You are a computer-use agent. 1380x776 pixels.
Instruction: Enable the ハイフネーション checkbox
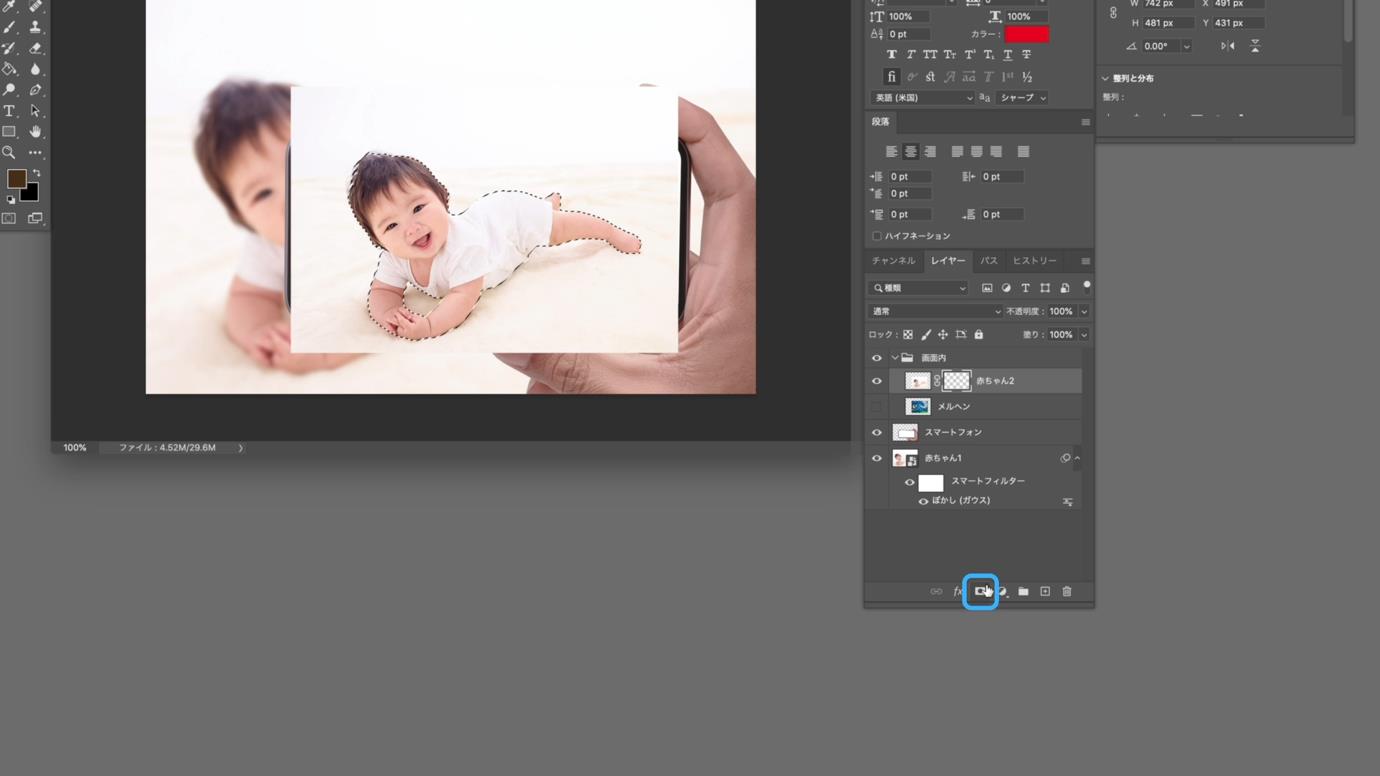tap(877, 236)
